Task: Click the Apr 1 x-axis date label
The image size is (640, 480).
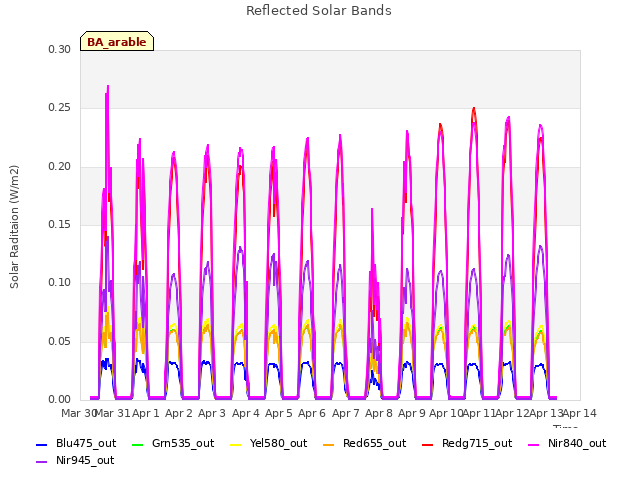Action: 146,413
